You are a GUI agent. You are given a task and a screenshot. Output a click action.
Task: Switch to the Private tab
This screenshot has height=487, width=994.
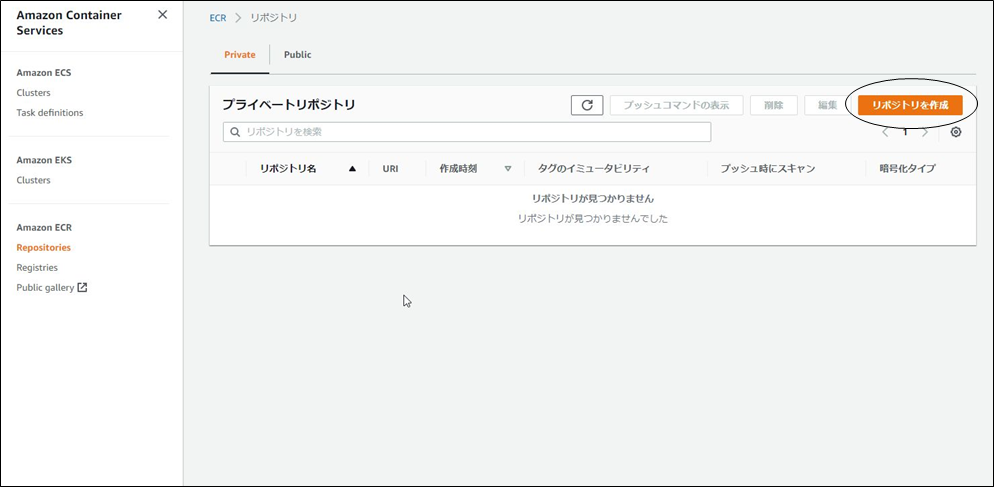(x=240, y=55)
